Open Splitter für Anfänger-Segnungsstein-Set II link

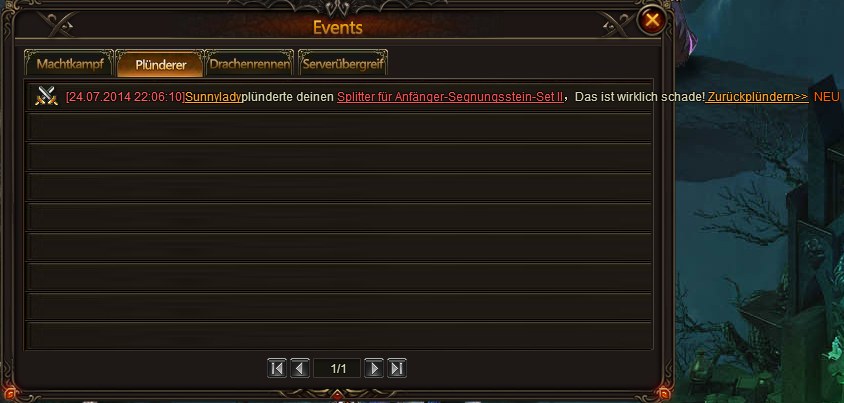[450, 97]
